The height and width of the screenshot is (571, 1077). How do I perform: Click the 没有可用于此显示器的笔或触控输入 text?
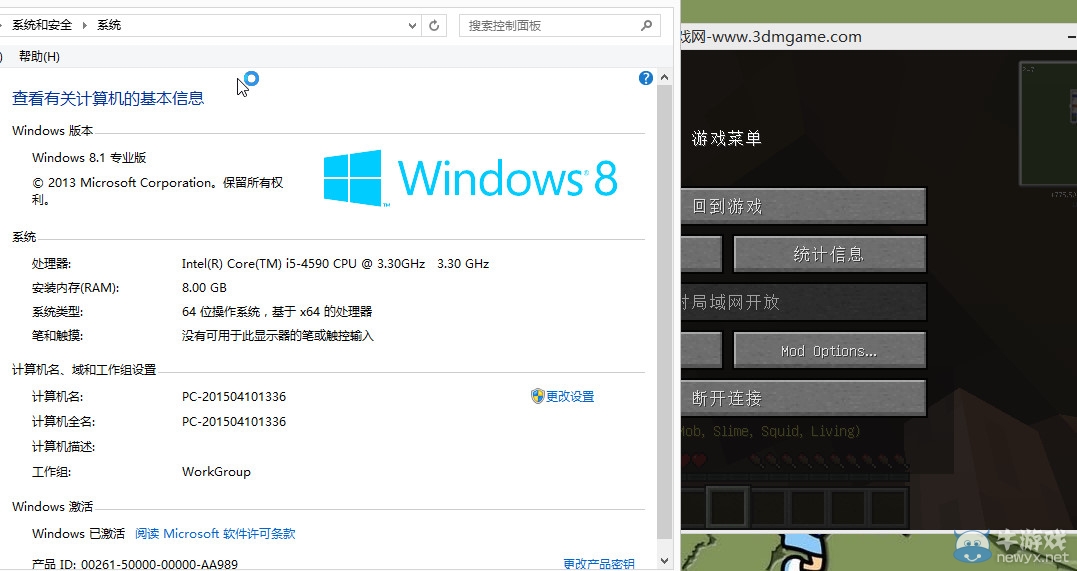[x=277, y=336]
